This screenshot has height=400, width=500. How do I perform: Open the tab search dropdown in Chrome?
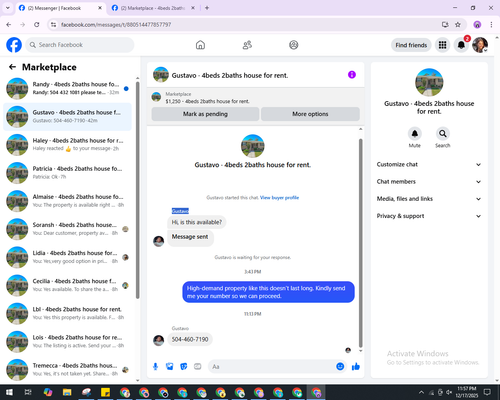[7, 8]
